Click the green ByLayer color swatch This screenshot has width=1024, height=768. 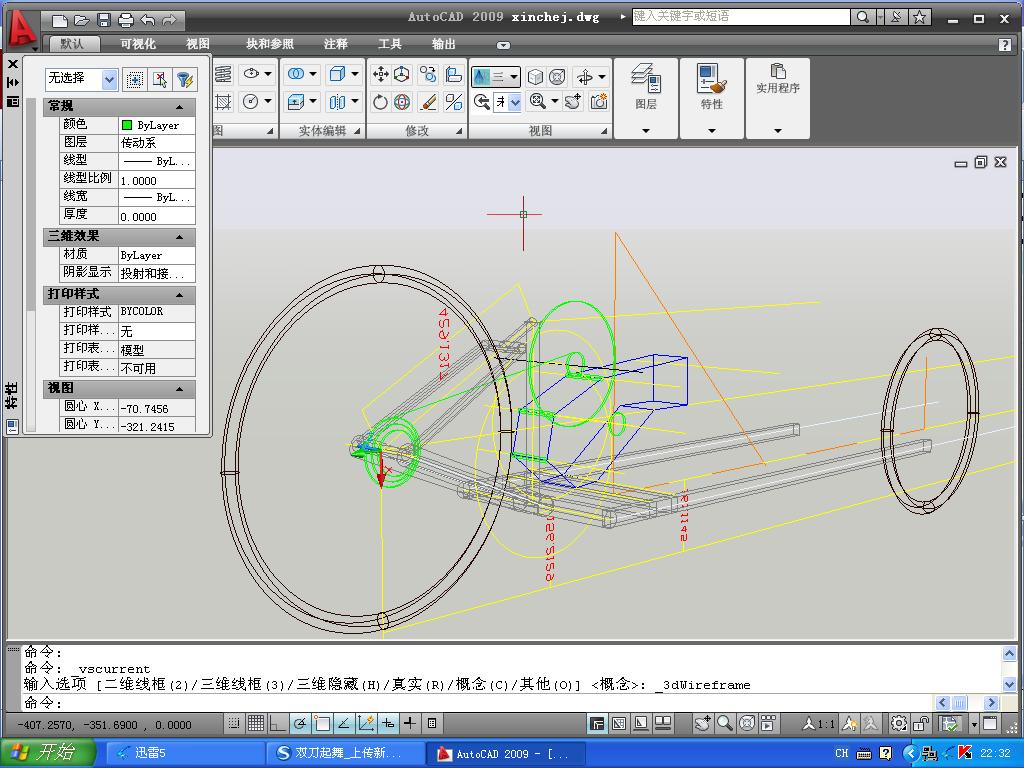click(x=127, y=125)
